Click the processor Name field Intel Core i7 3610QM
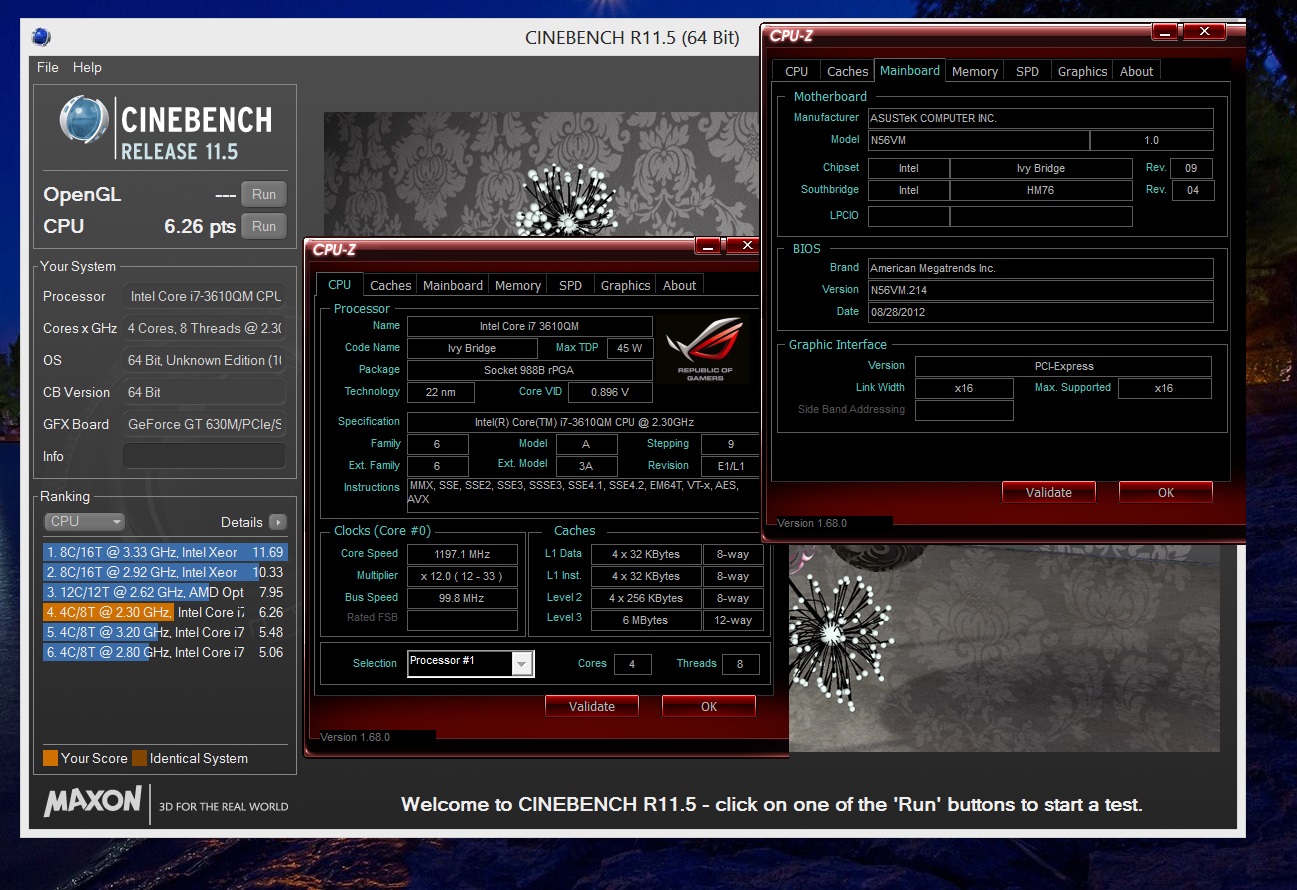 (530, 326)
